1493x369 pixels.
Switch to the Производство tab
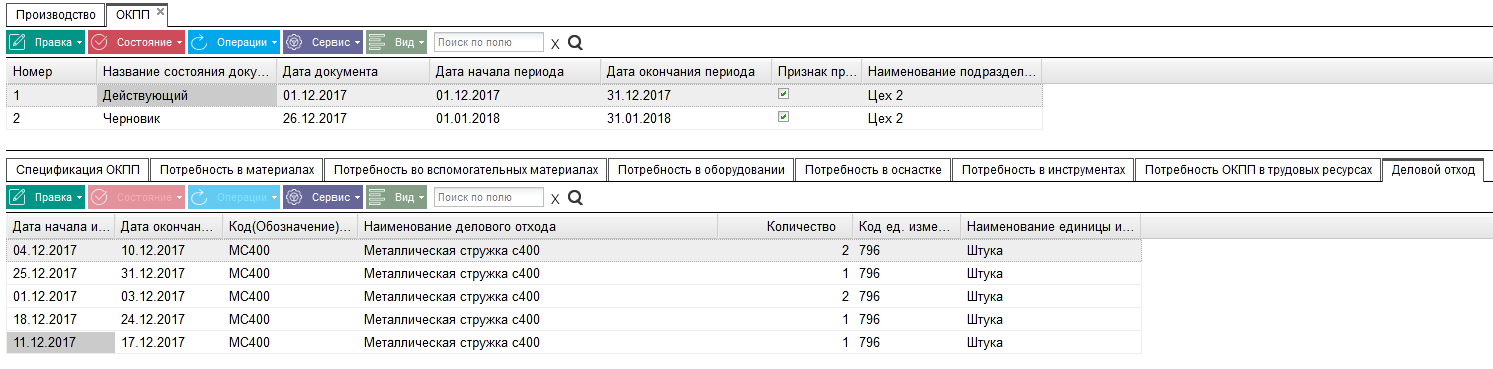coord(56,15)
